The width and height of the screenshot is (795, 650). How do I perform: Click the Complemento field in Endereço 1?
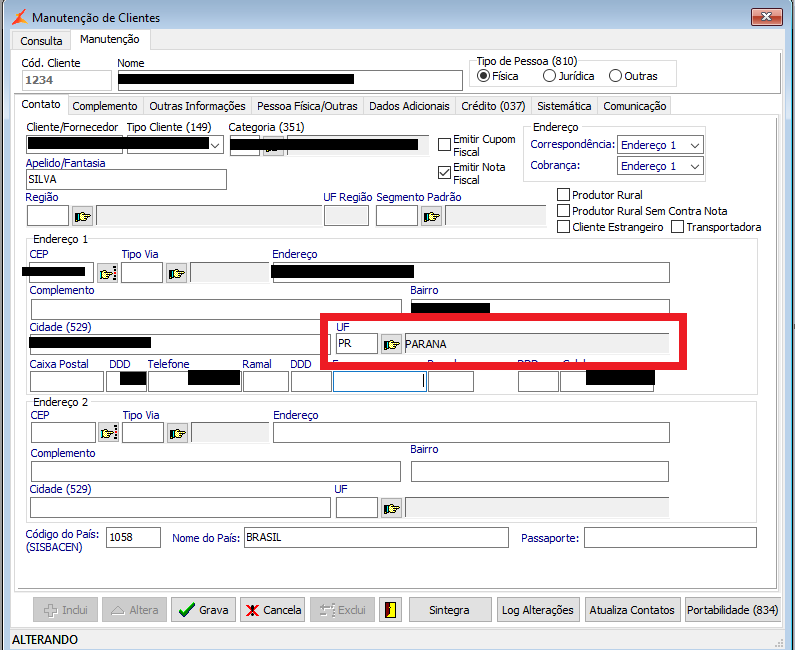coord(216,309)
